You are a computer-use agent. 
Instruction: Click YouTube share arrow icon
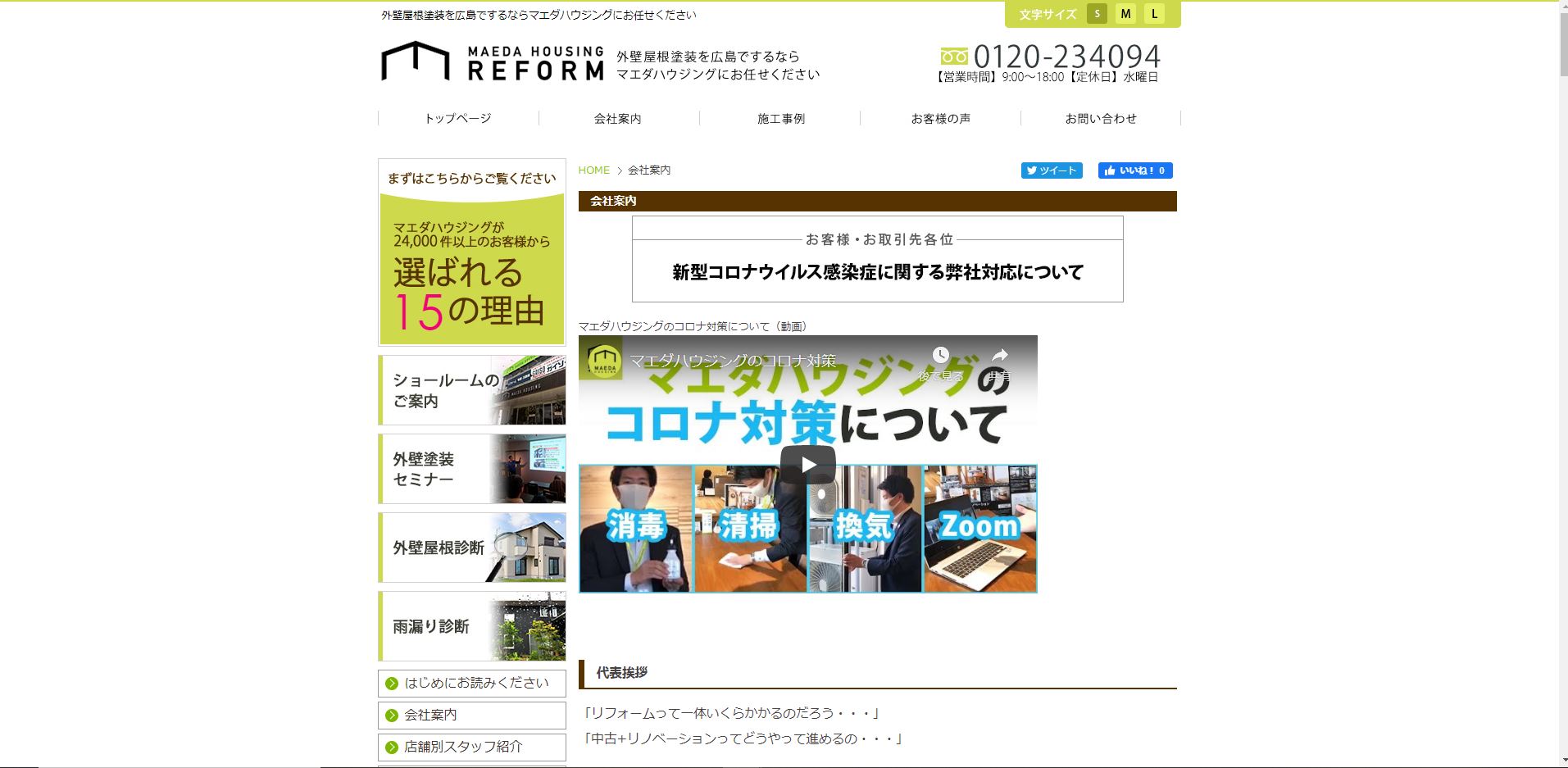pos(1000,356)
